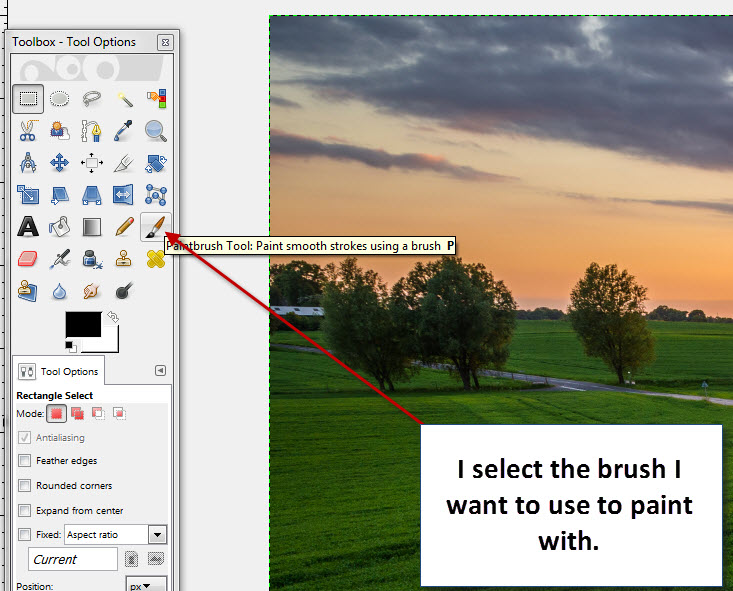Select the Fuzzy Select wand tool
Screen dimensions: 733x591
coord(124,99)
